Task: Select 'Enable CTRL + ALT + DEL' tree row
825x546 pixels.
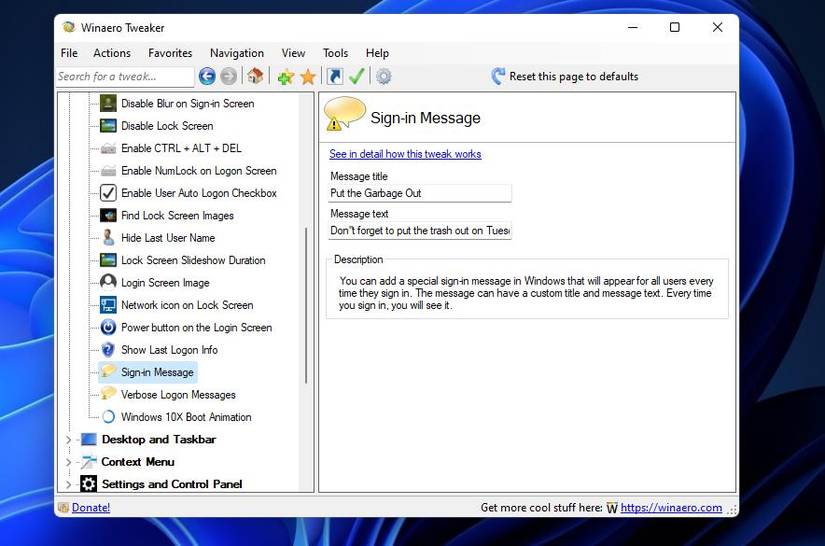Action: click(x=181, y=148)
